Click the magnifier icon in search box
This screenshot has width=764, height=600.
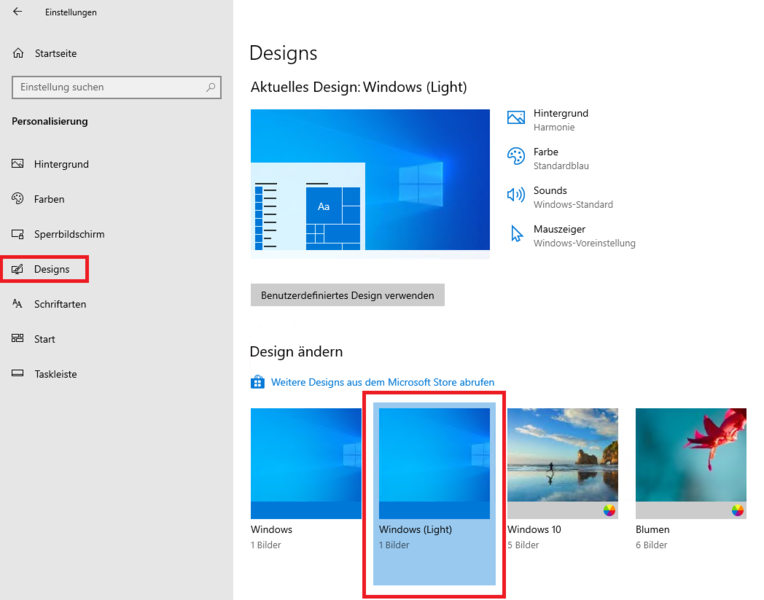(211, 87)
